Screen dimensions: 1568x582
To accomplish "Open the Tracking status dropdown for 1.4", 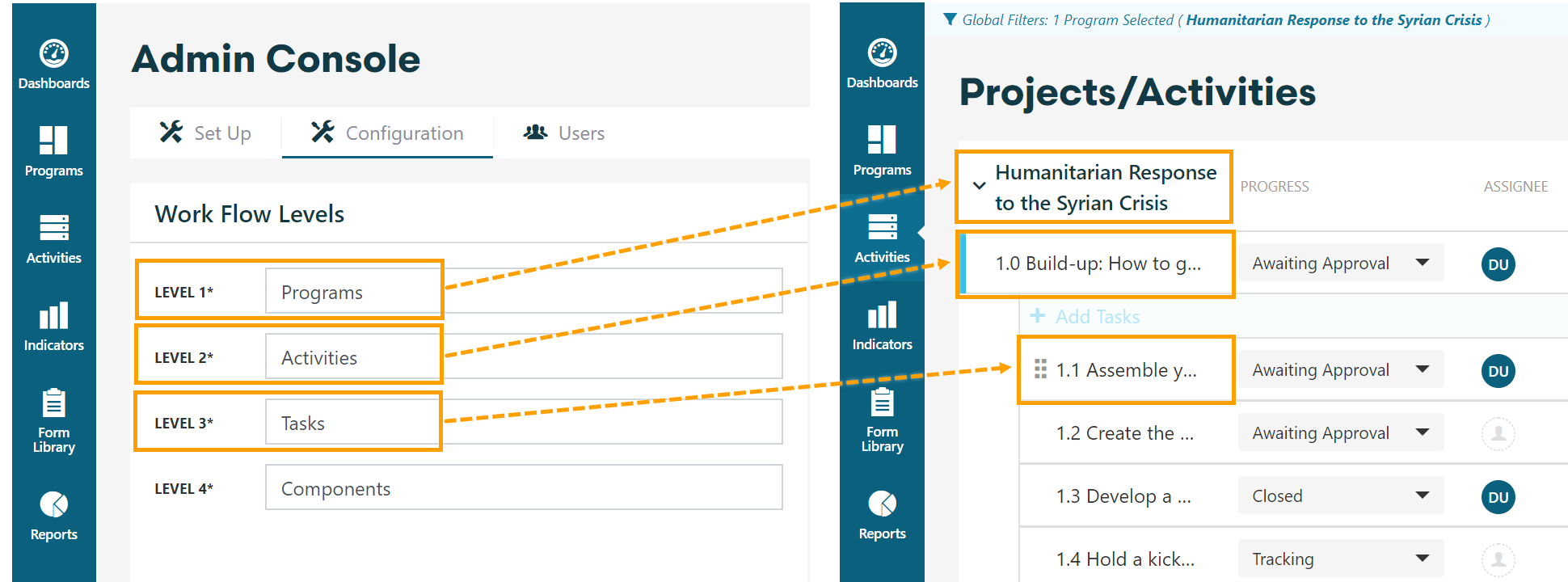I will (x=1341, y=559).
